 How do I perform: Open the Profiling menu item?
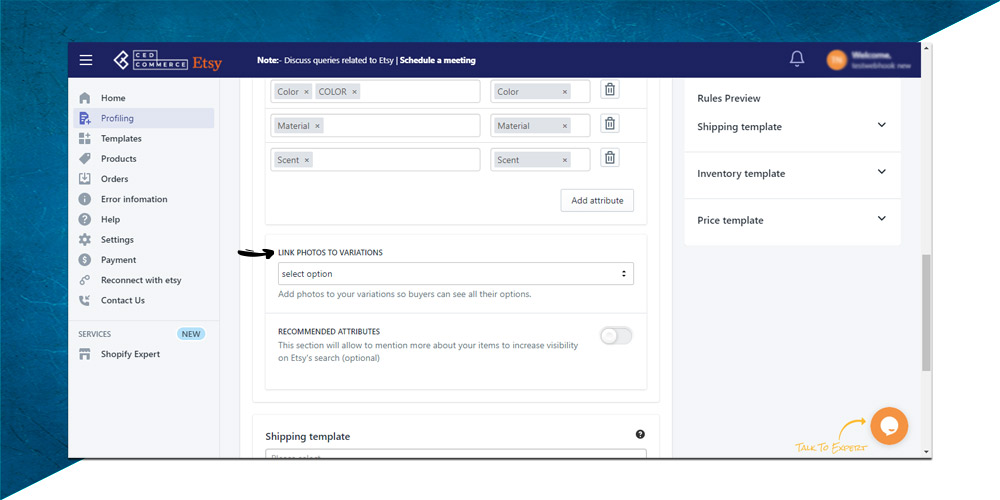click(x=117, y=118)
